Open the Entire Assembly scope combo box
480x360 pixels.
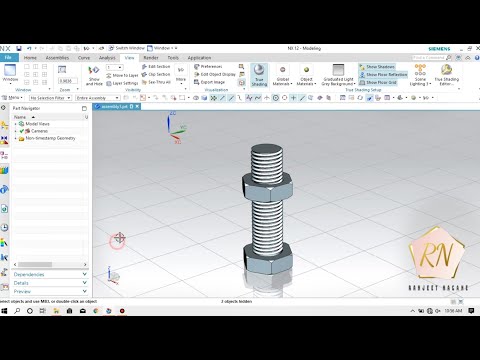click(98, 98)
